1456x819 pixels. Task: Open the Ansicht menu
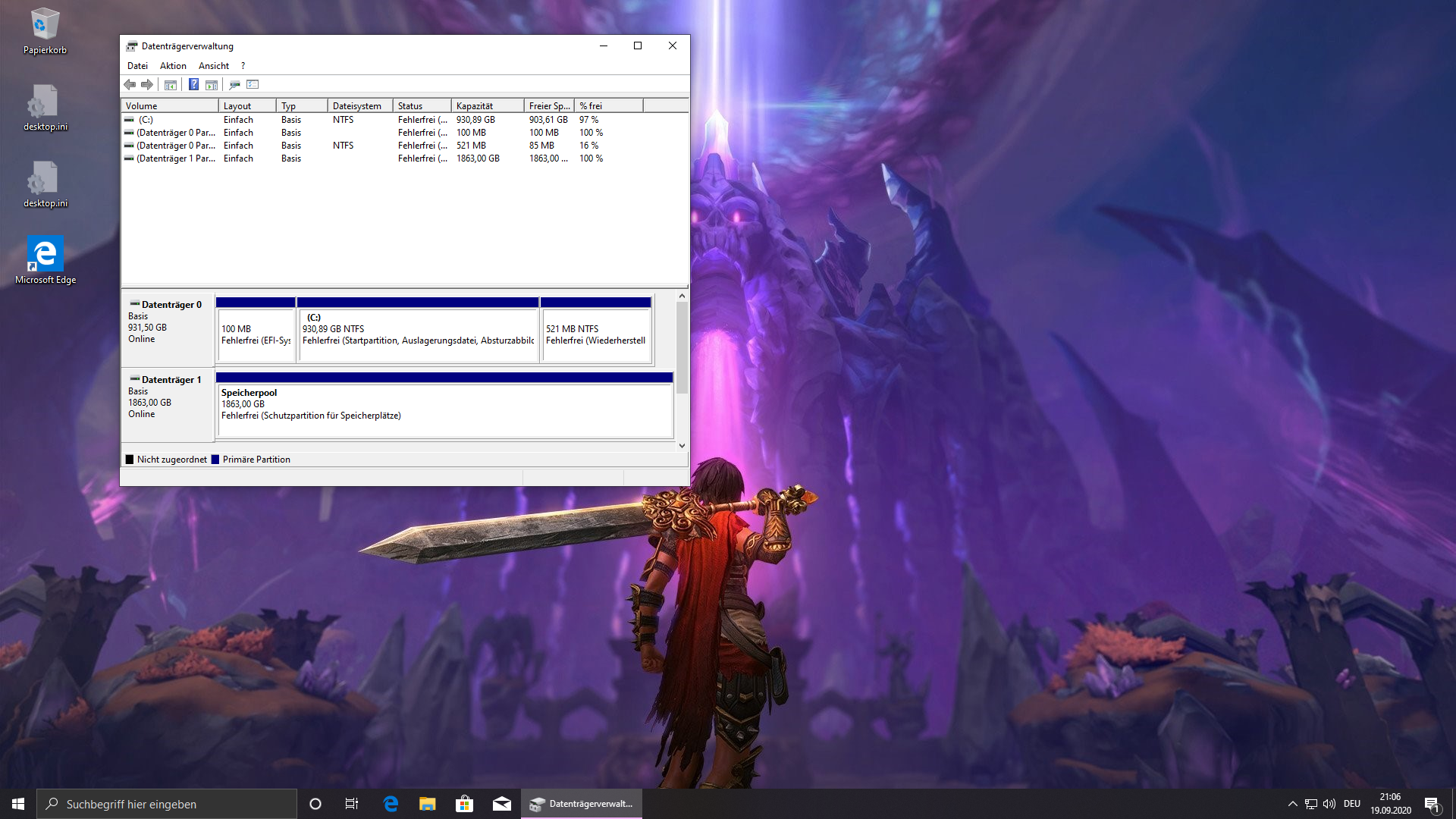(214, 66)
